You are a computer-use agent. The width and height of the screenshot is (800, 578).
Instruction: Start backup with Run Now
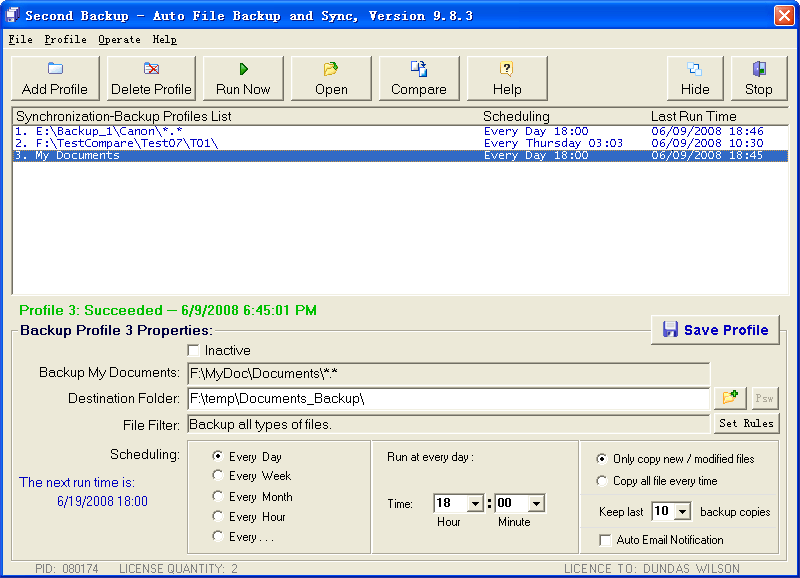(x=243, y=78)
